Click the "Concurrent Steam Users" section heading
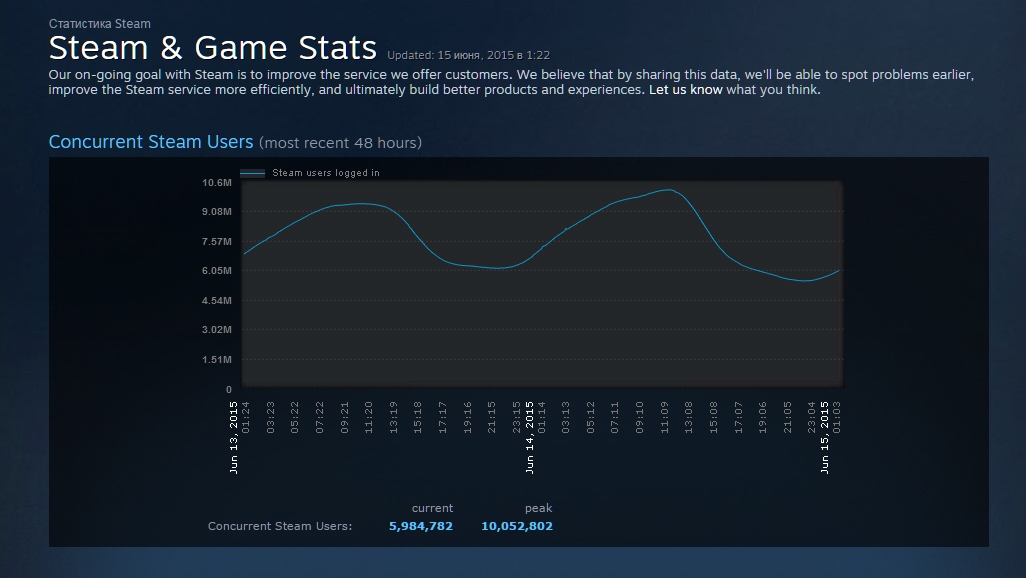 click(150, 142)
